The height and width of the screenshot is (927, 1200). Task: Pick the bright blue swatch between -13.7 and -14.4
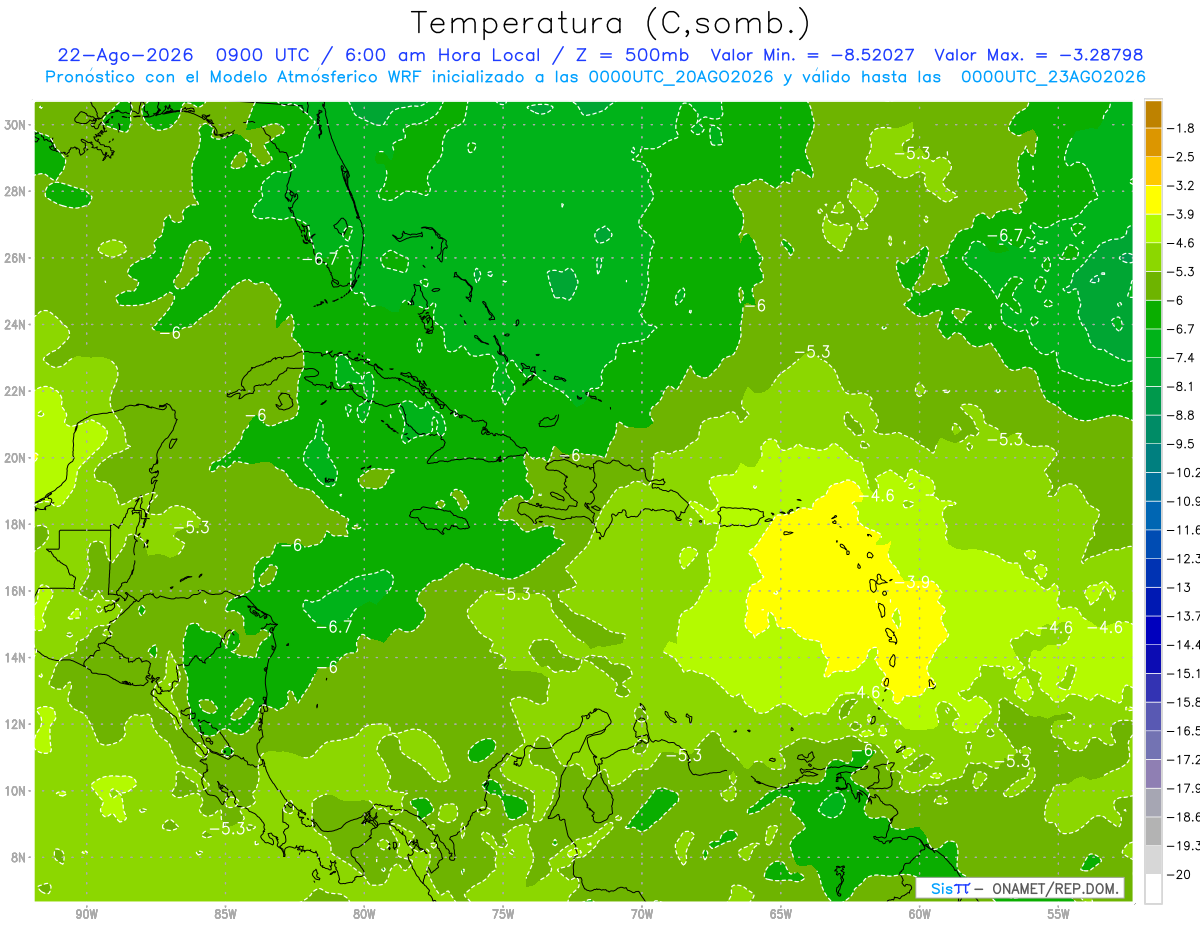(x=1154, y=630)
